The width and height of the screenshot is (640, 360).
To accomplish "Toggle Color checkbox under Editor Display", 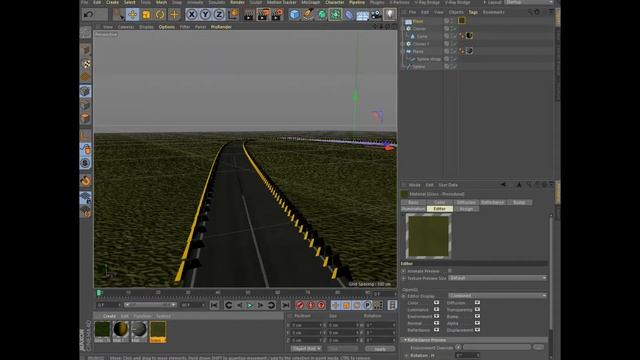I will pyautogui.click(x=436, y=303).
